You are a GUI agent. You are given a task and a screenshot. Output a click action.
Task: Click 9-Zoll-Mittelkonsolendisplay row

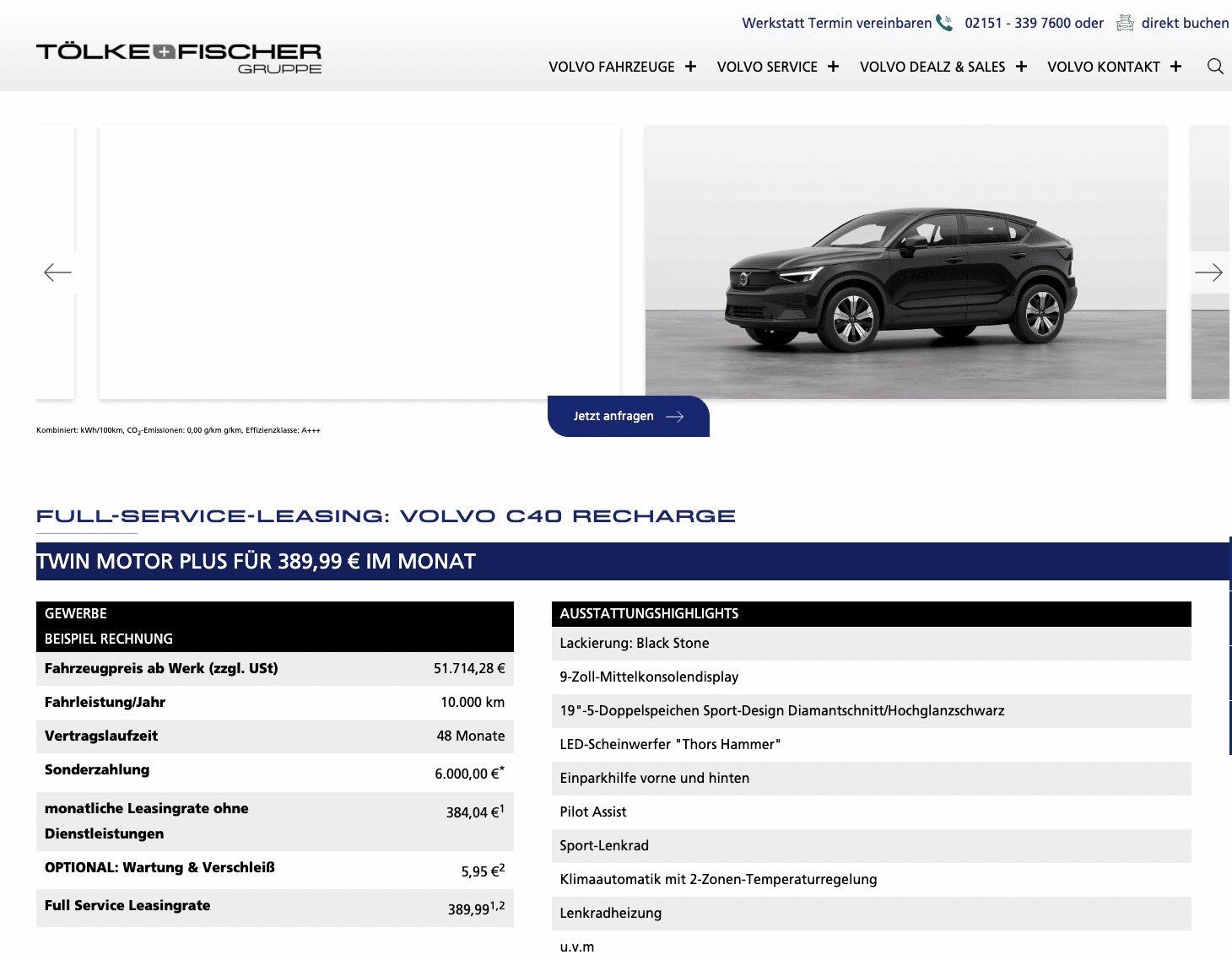[x=871, y=677]
